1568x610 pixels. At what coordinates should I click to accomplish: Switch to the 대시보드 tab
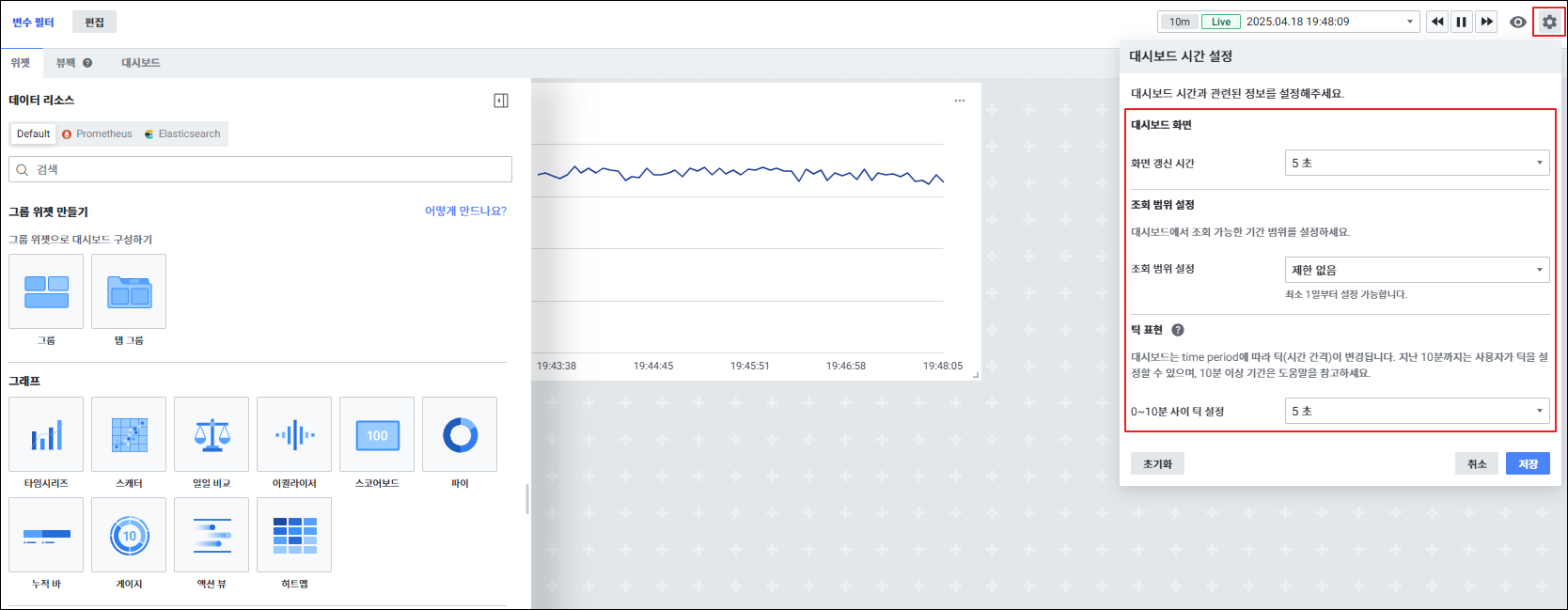[x=140, y=63]
